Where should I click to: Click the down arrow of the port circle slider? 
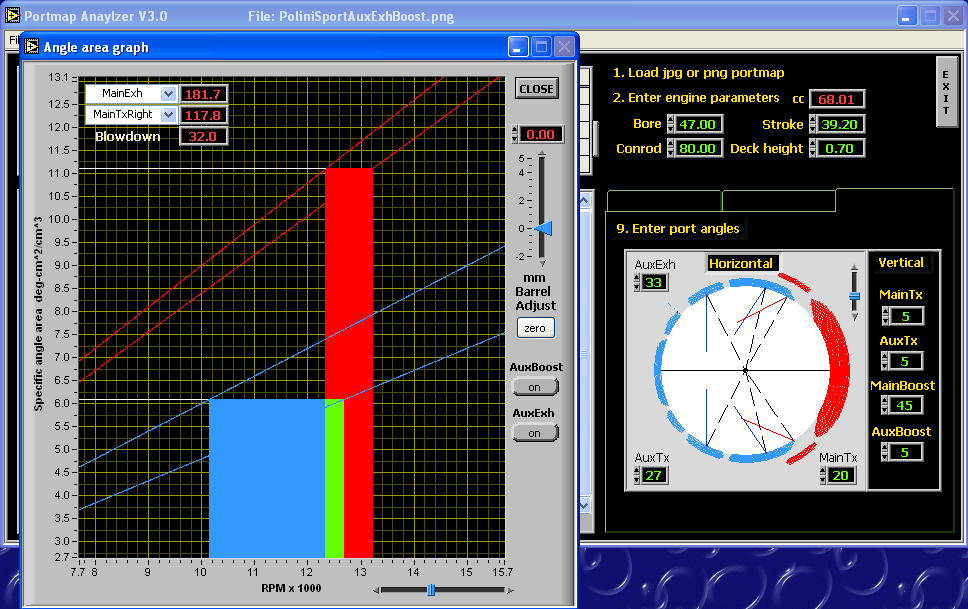pos(854,317)
